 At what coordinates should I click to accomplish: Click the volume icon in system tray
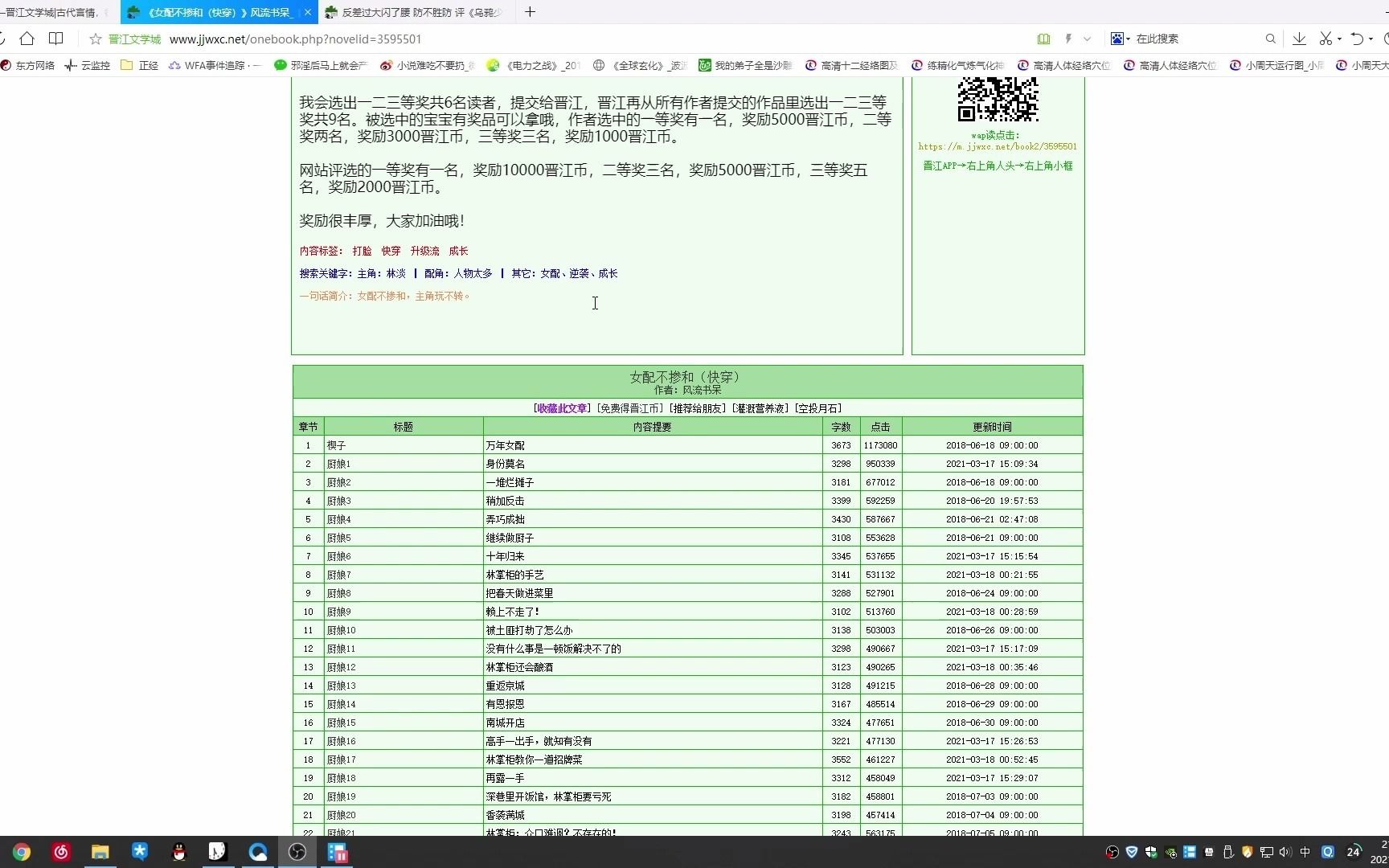pyautogui.click(x=1285, y=852)
